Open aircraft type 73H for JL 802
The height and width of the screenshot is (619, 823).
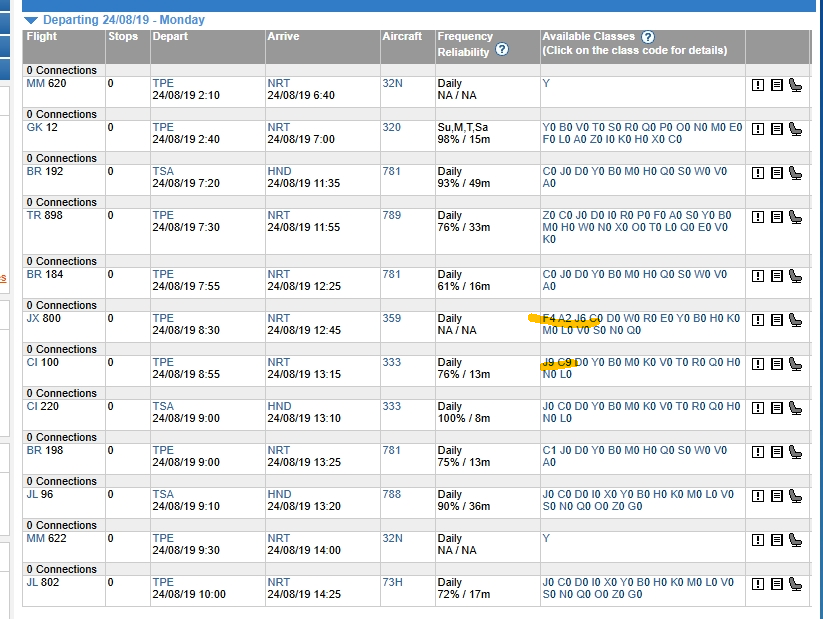(x=393, y=582)
